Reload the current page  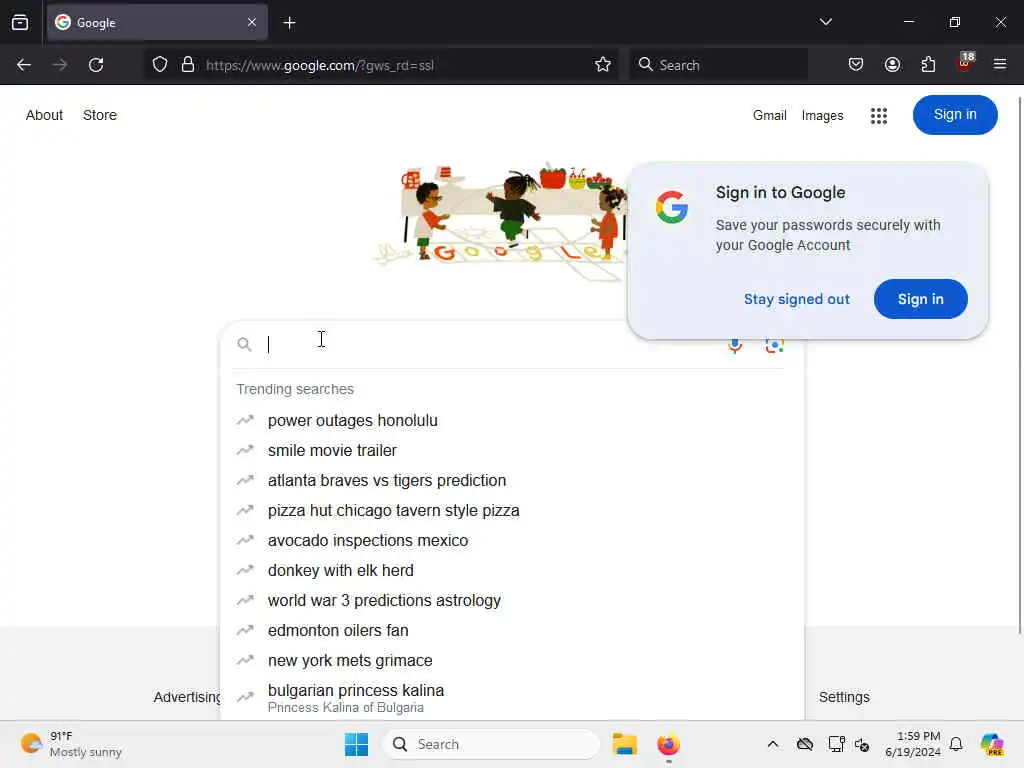click(x=96, y=65)
